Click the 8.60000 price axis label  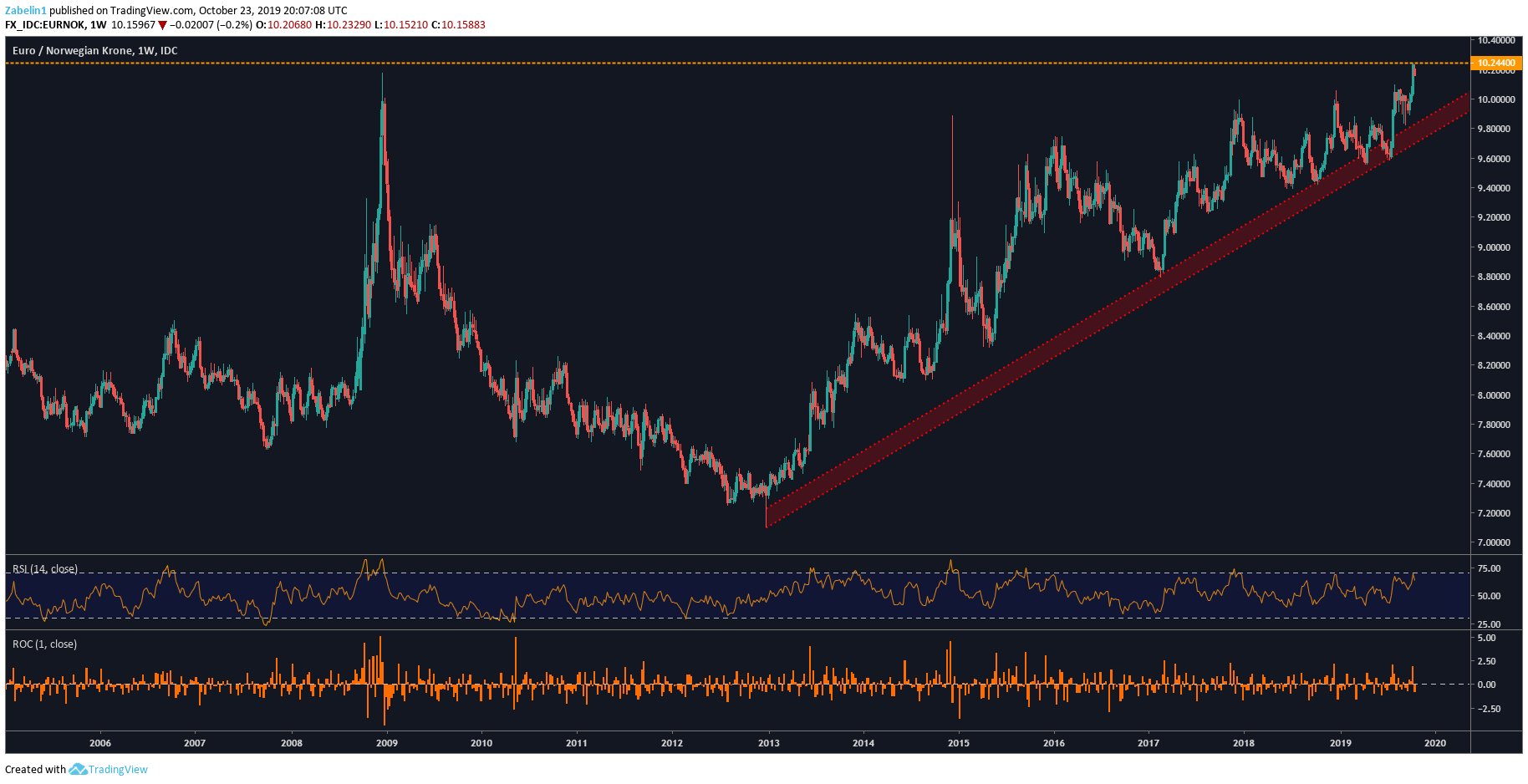1494,307
